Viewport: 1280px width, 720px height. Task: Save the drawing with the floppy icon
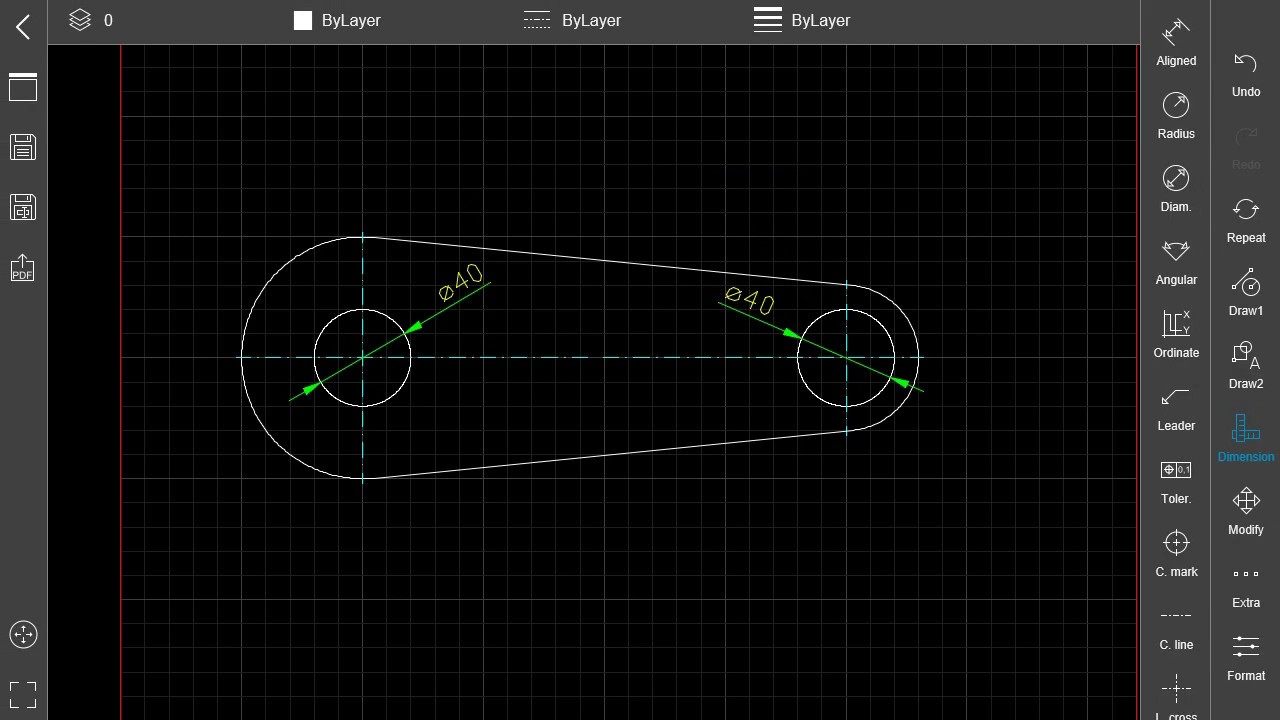(x=23, y=147)
